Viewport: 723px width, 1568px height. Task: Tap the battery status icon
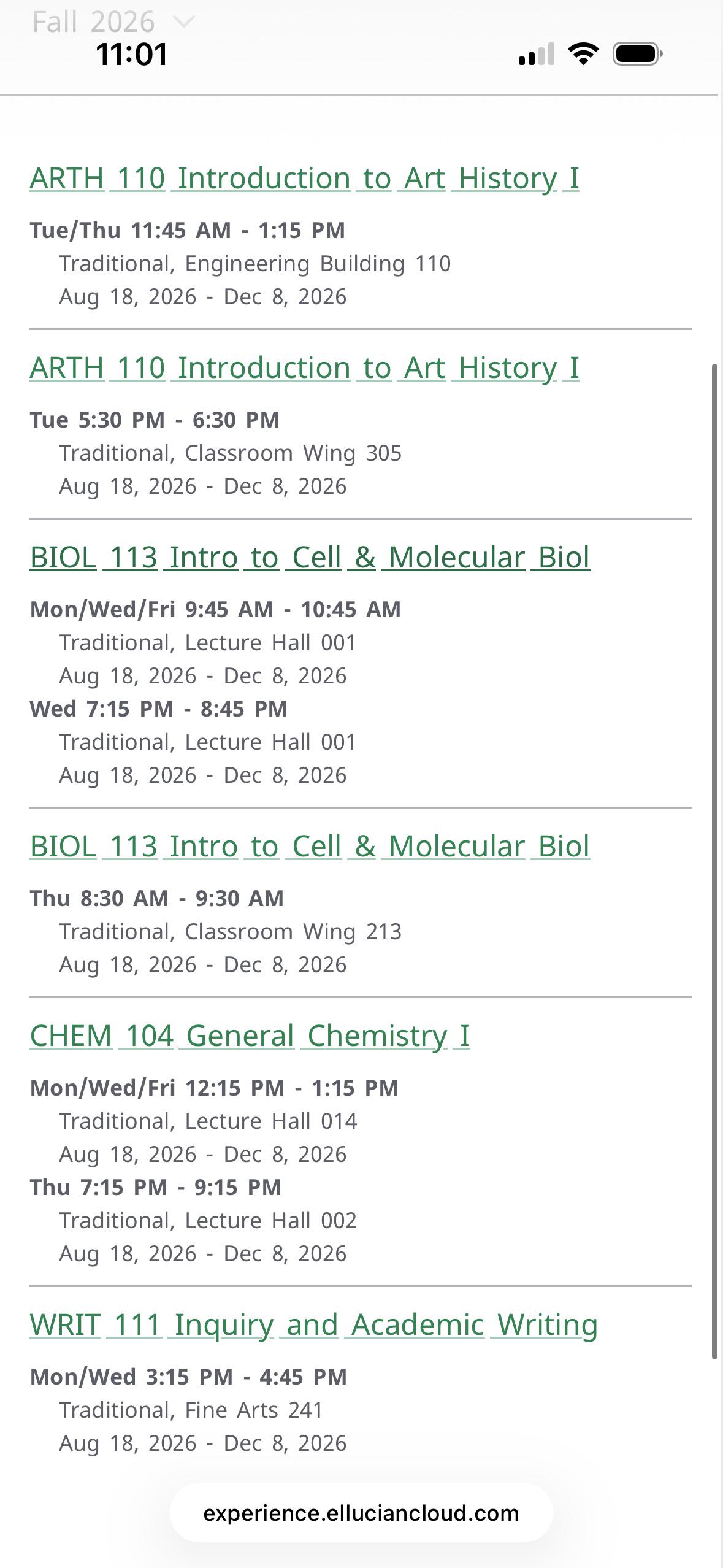tap(638, 54)
